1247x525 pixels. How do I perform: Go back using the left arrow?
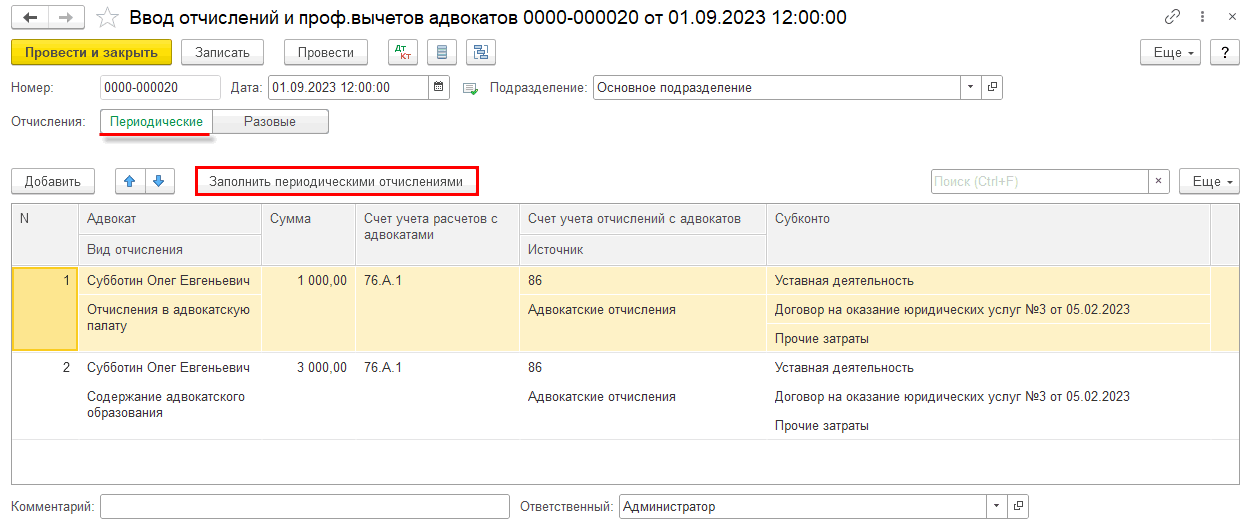click(31, 18)
